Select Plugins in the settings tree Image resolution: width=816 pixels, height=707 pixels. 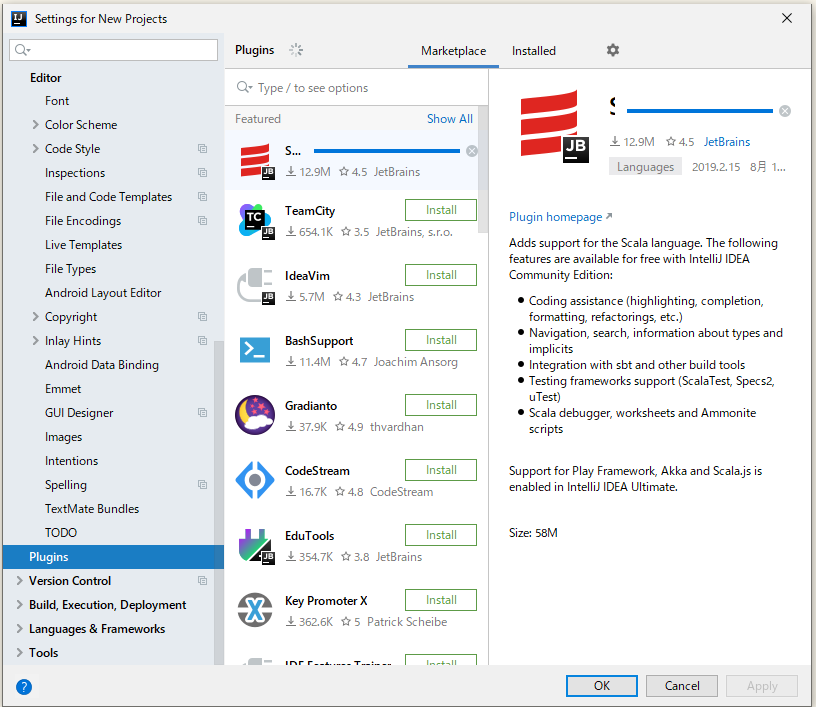click(x=113, y=557)
